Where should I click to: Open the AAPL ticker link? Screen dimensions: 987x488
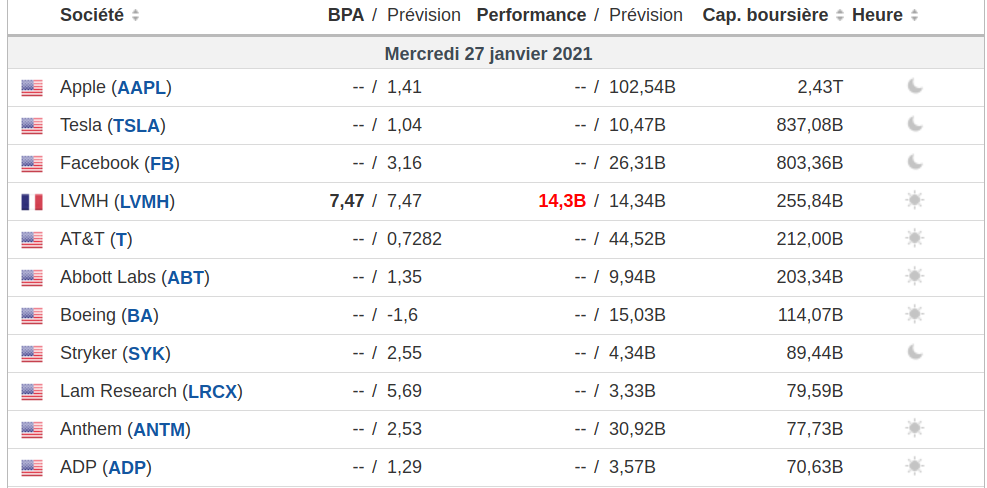pyautogui.click(x=142, y=88)
